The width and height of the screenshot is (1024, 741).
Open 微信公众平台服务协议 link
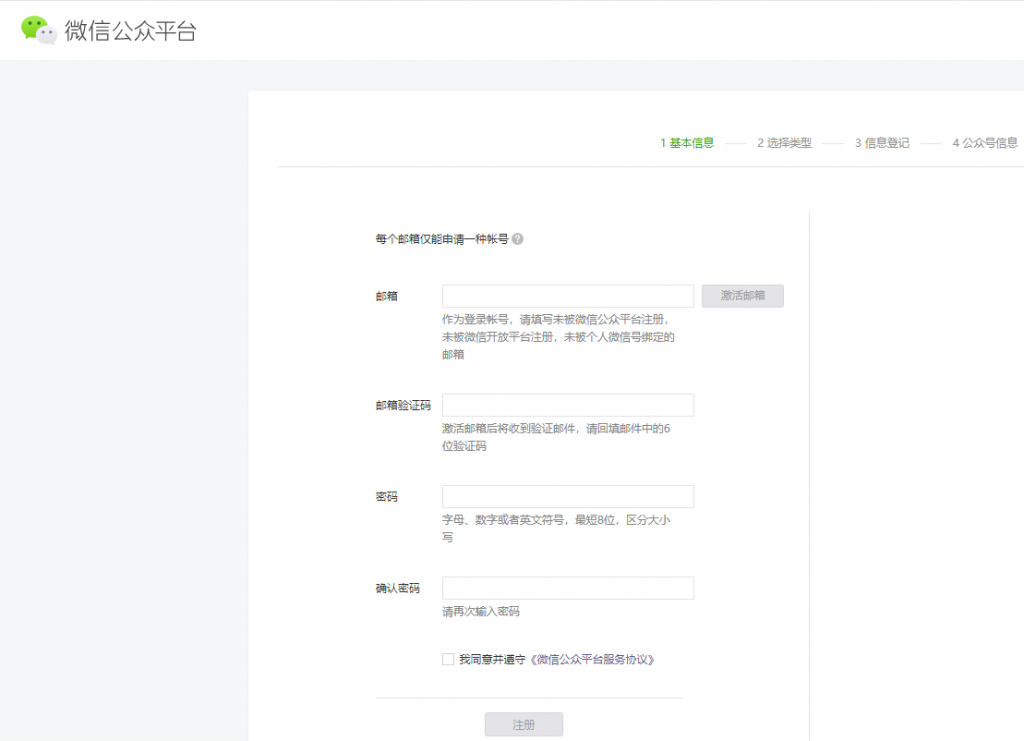click(592, 659)
